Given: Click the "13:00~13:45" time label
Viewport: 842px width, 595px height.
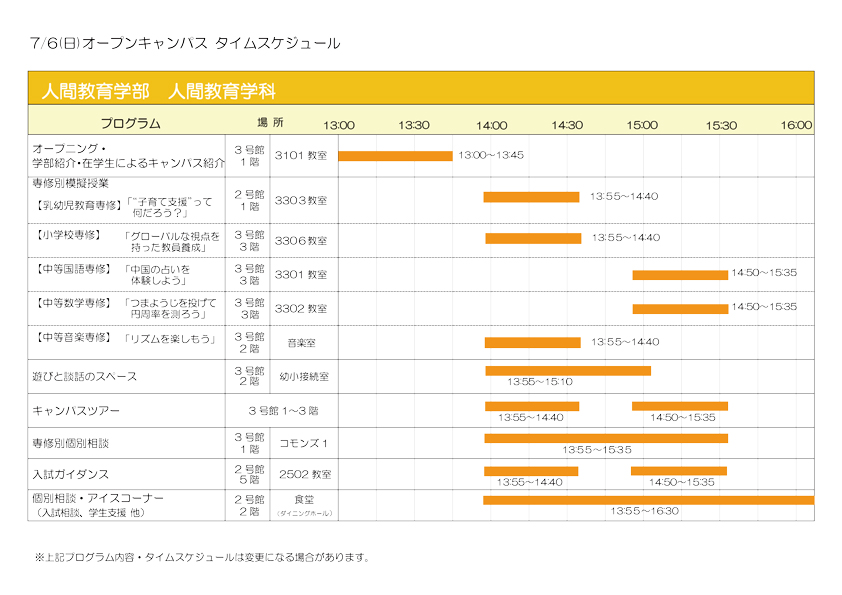Looking at the screenshot, I should pos(491,155).
